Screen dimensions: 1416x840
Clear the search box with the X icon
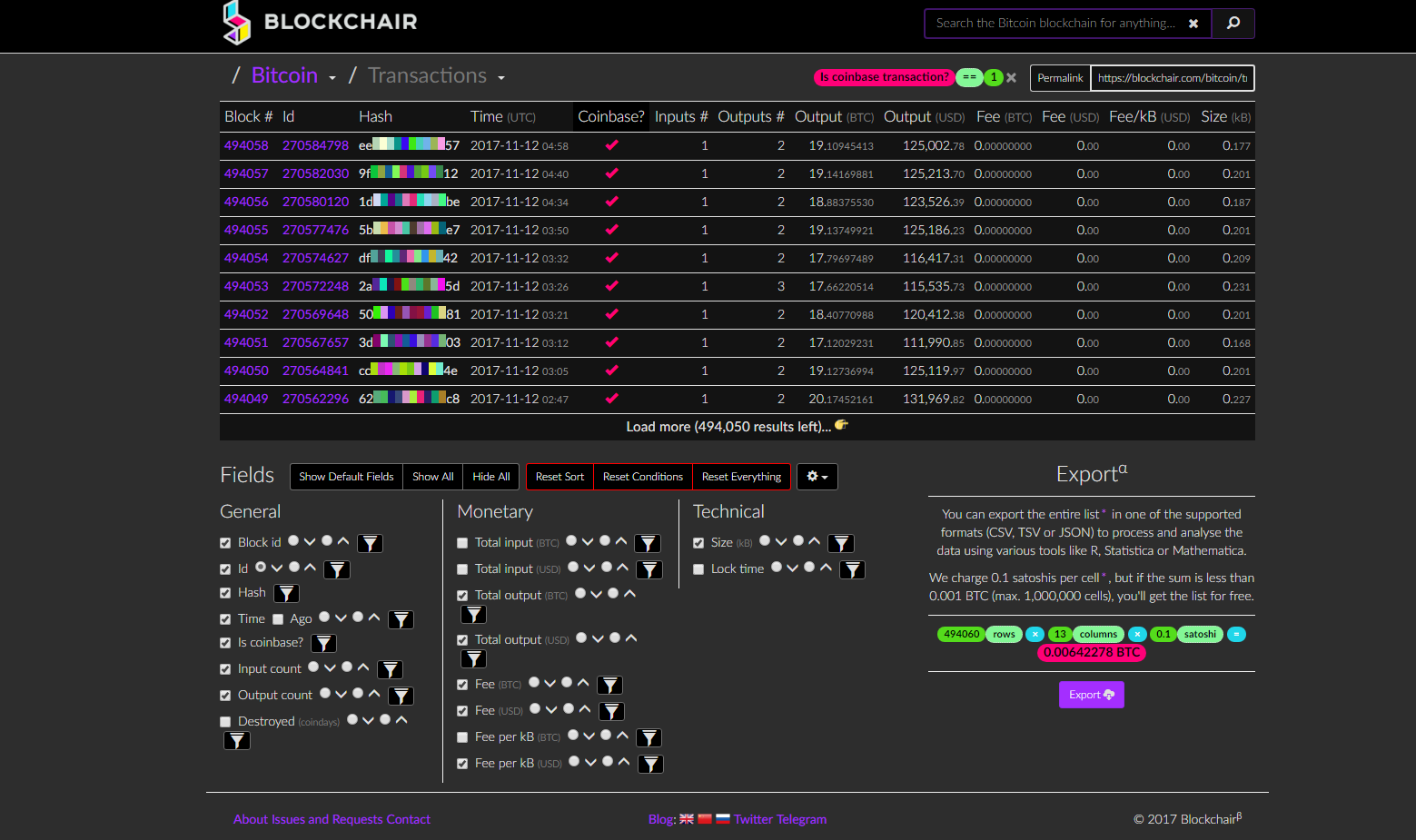(x=1193, y=24)
